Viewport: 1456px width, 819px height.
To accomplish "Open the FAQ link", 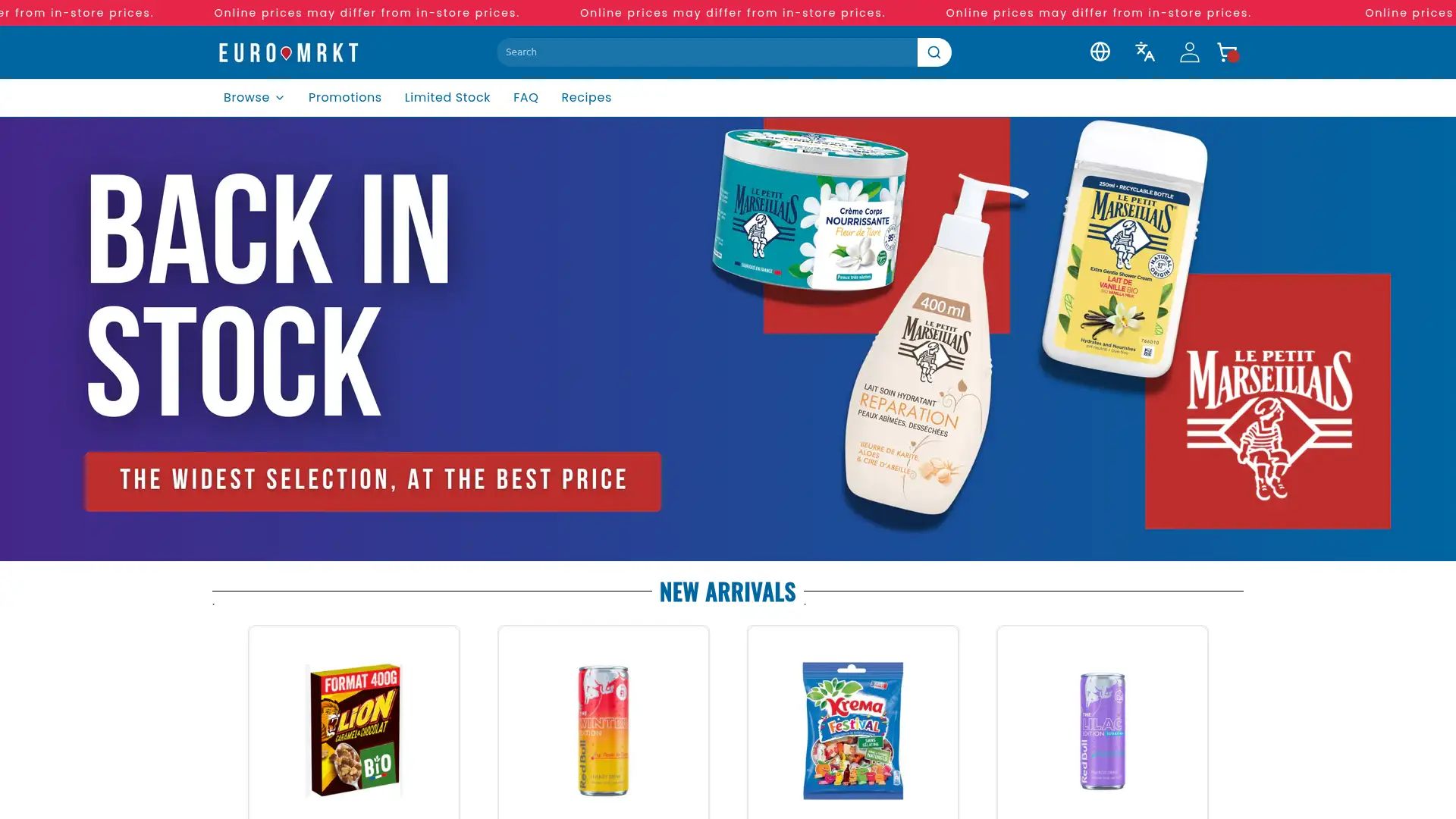I will click(x=526, y=98).
